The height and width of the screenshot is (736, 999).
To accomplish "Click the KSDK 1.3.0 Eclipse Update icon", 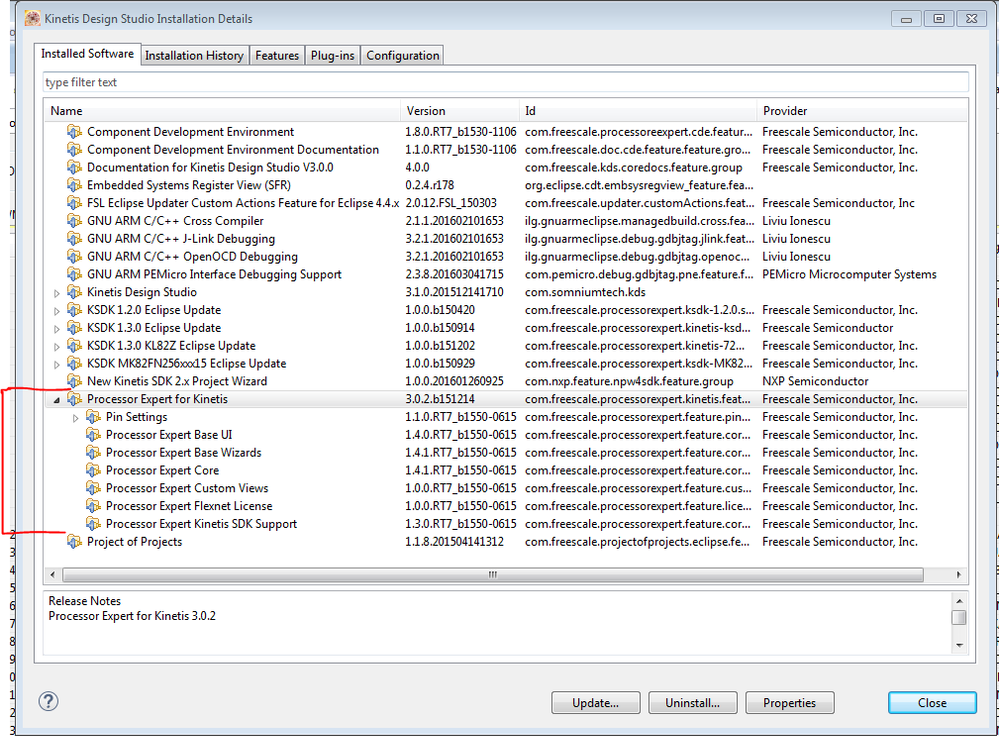I will (x=75, y=328).
